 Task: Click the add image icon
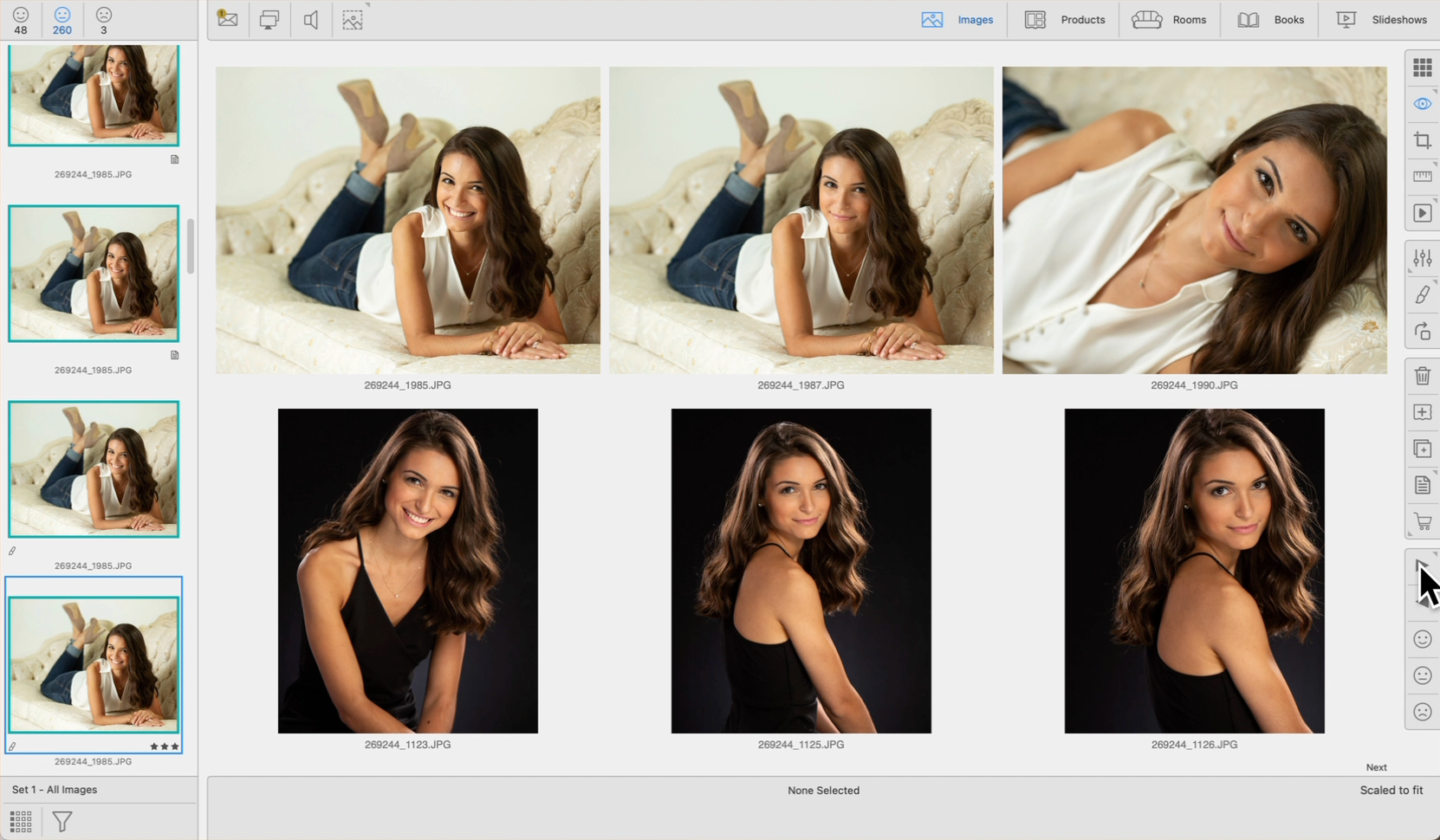click(1422, 412)
